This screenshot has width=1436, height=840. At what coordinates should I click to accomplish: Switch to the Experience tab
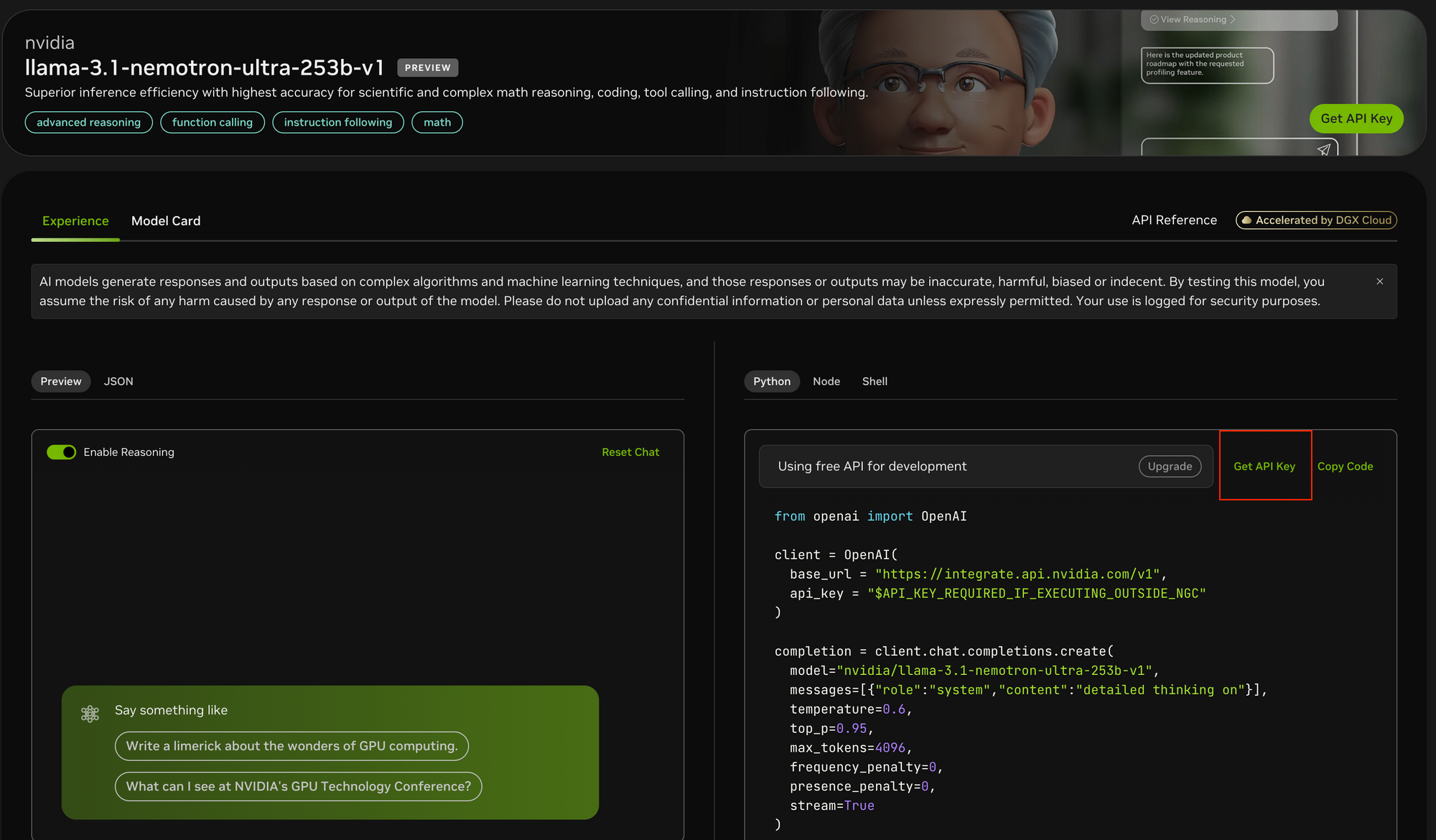pyautogui.click(x=75, y=221)
